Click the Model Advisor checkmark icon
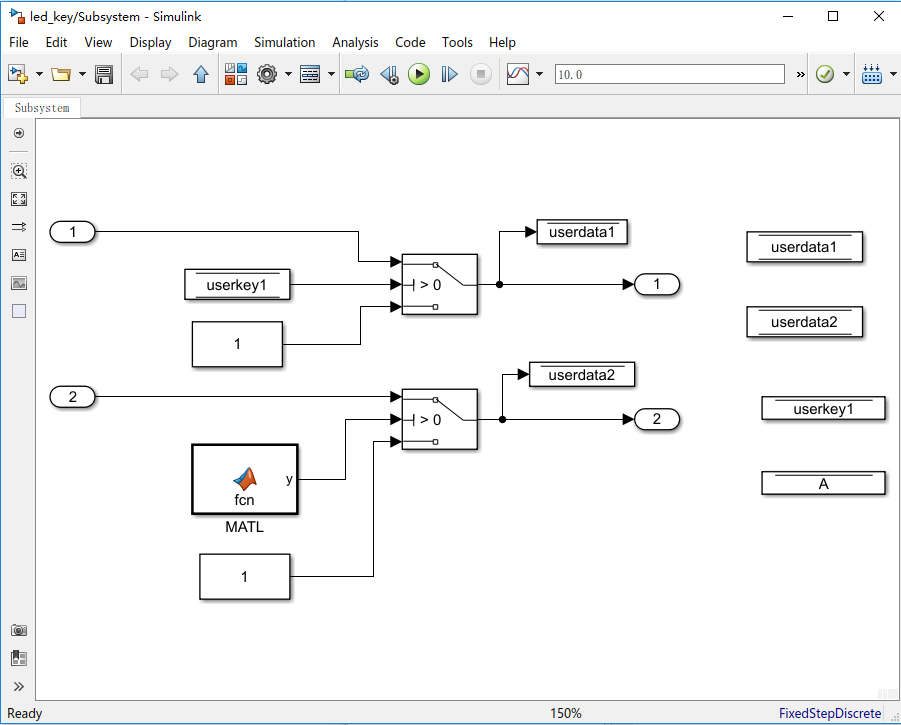This screenshot has height=725, width=901. pos(825,74)
